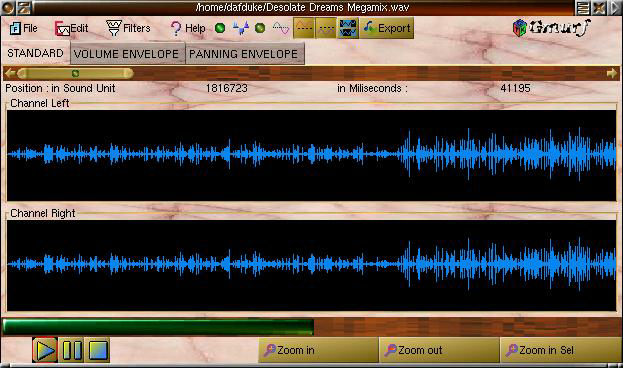623x368 pixels.
Task: Switch to the Panning Envelope tab
Action: (245, 54)
